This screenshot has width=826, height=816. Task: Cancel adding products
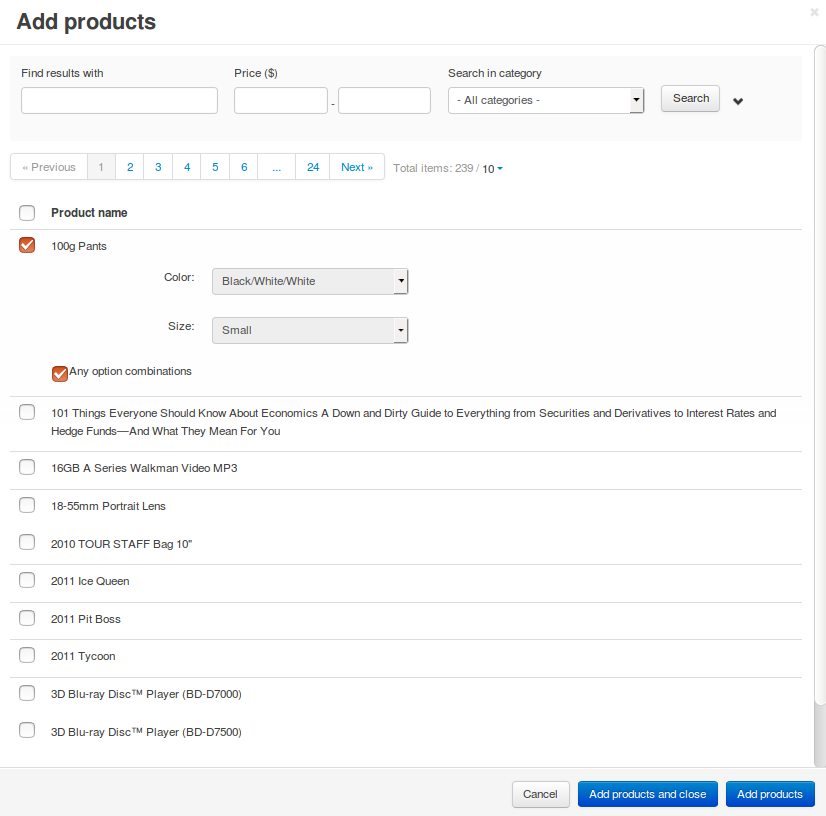540,794
